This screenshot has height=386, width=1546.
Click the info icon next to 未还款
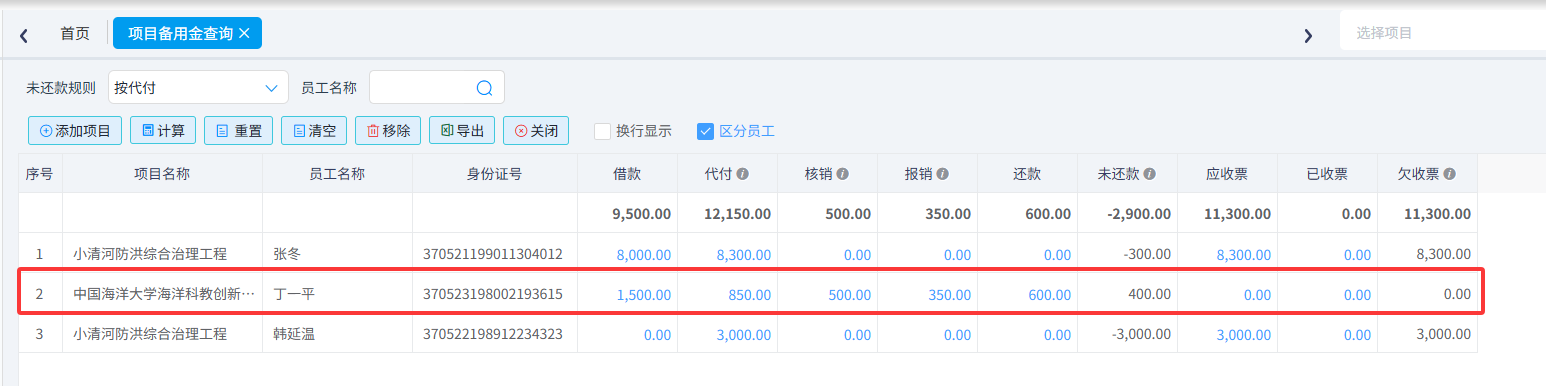tap(1150, 174)
